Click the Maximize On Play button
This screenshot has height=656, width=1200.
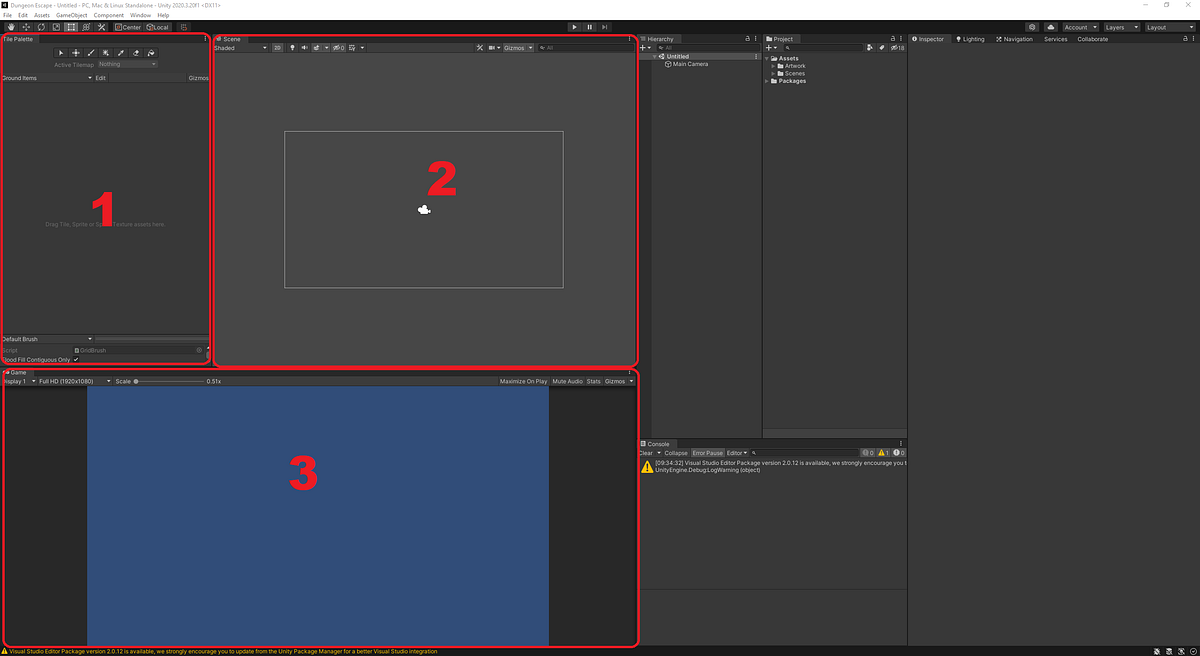click(x=523, y=381)
